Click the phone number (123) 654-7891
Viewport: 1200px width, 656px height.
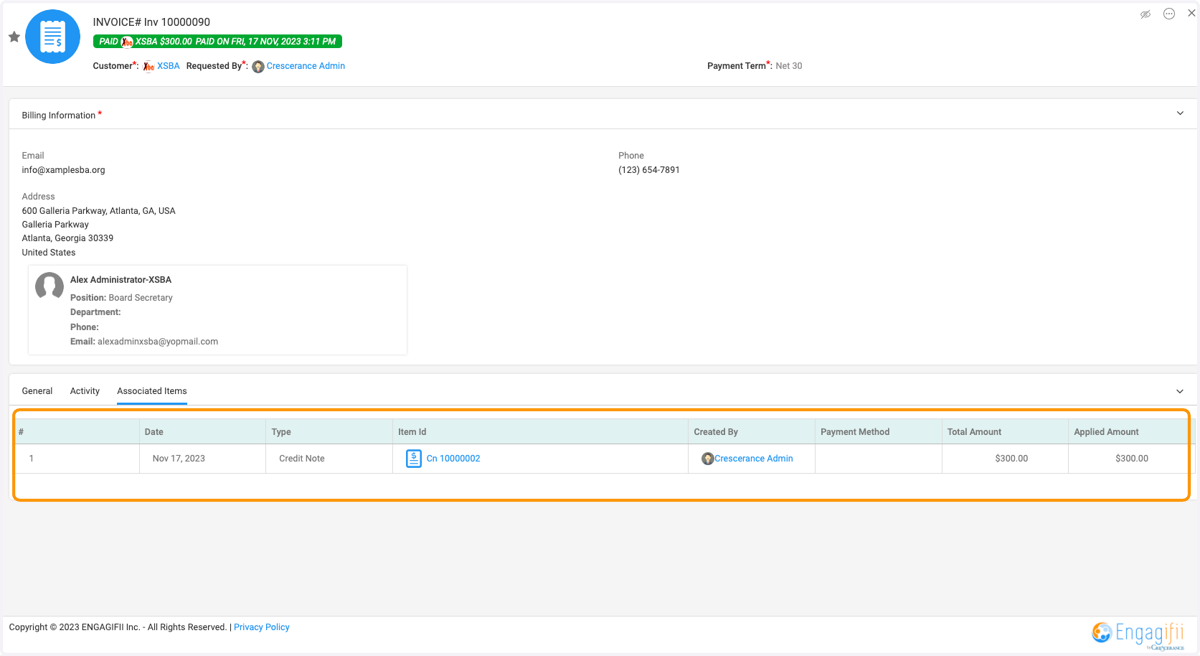(649, 170)
